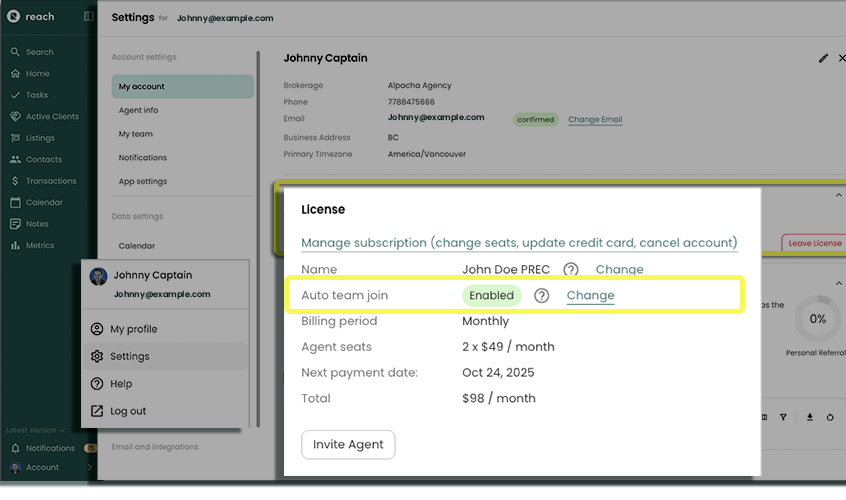Click the refresh icon in the bottom toolbar
Viewport: 846px width, 500px height.
(830, 417)
